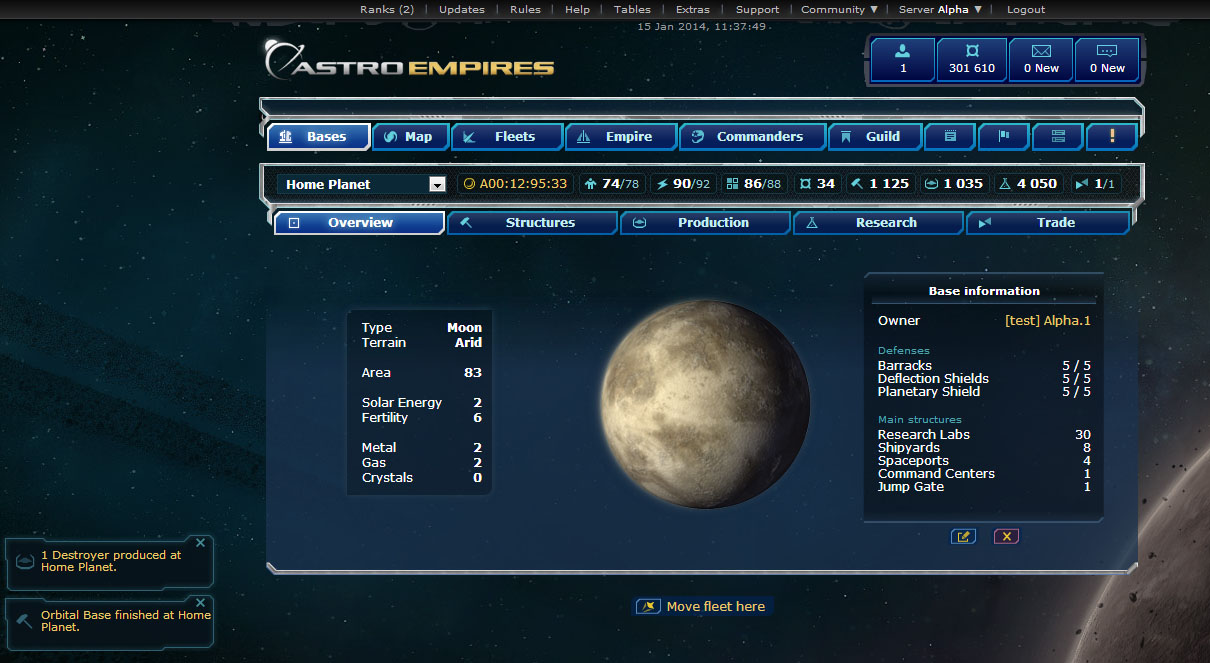Click the Shipyards row showing 8
1210x663 pixels.
[984, 448]
